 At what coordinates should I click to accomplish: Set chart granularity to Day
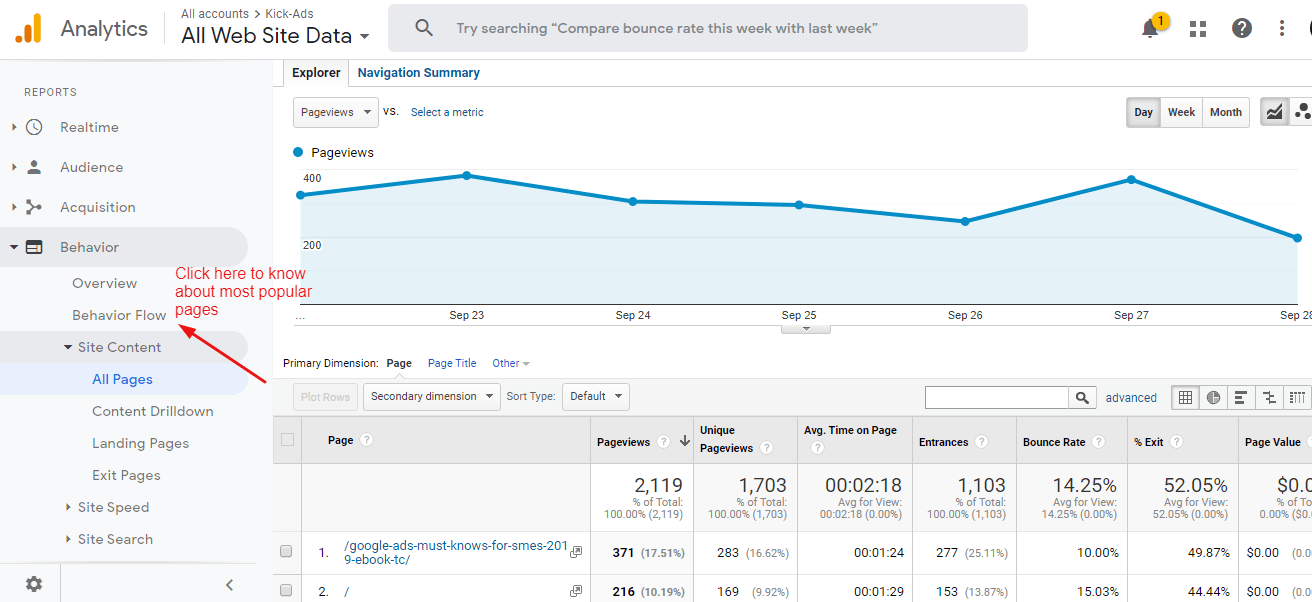1144,112
